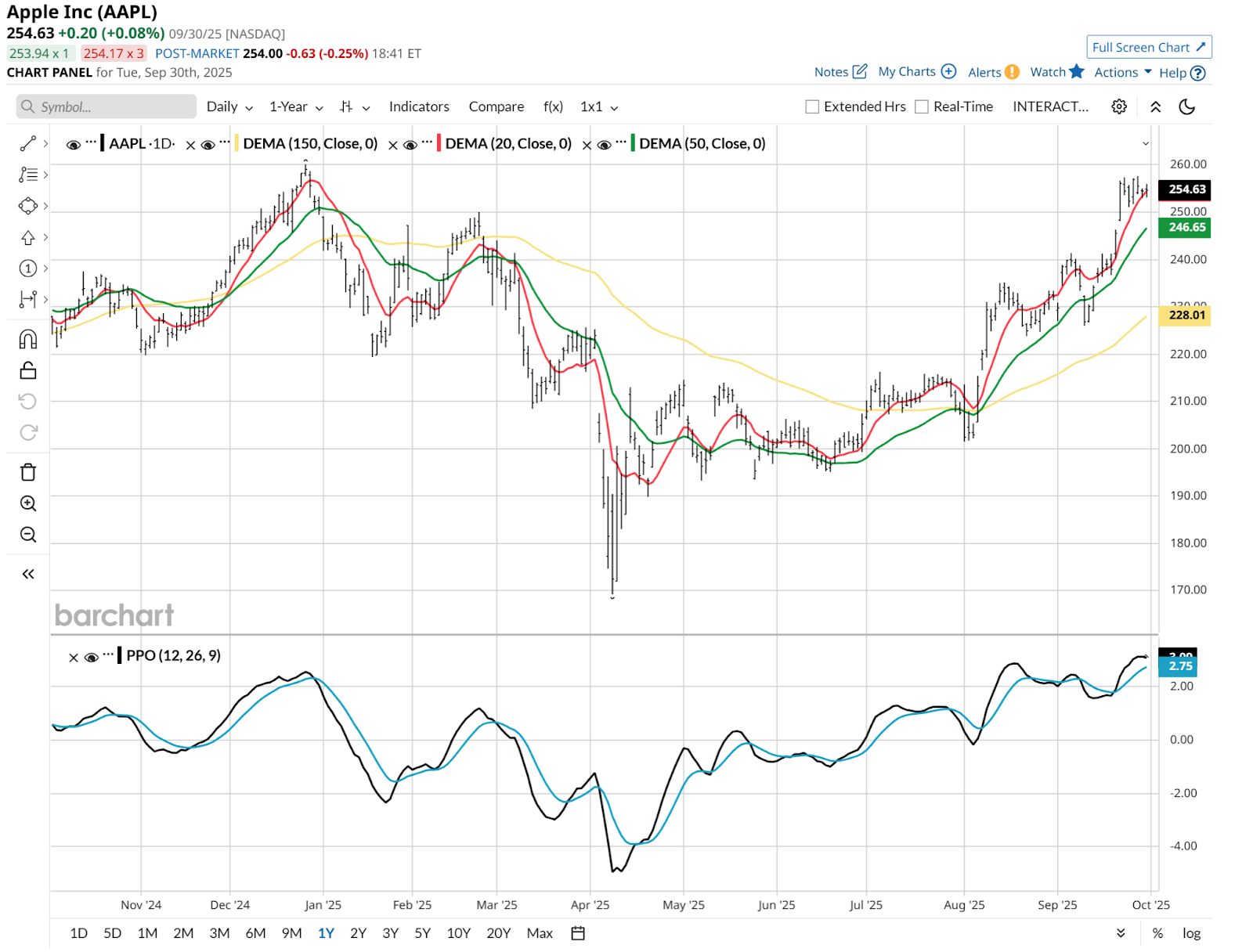Open the 1x1 grid layout dropdown
This screenshot has height=952, width=1253.
pyautogui.click(x=599, y=106)
